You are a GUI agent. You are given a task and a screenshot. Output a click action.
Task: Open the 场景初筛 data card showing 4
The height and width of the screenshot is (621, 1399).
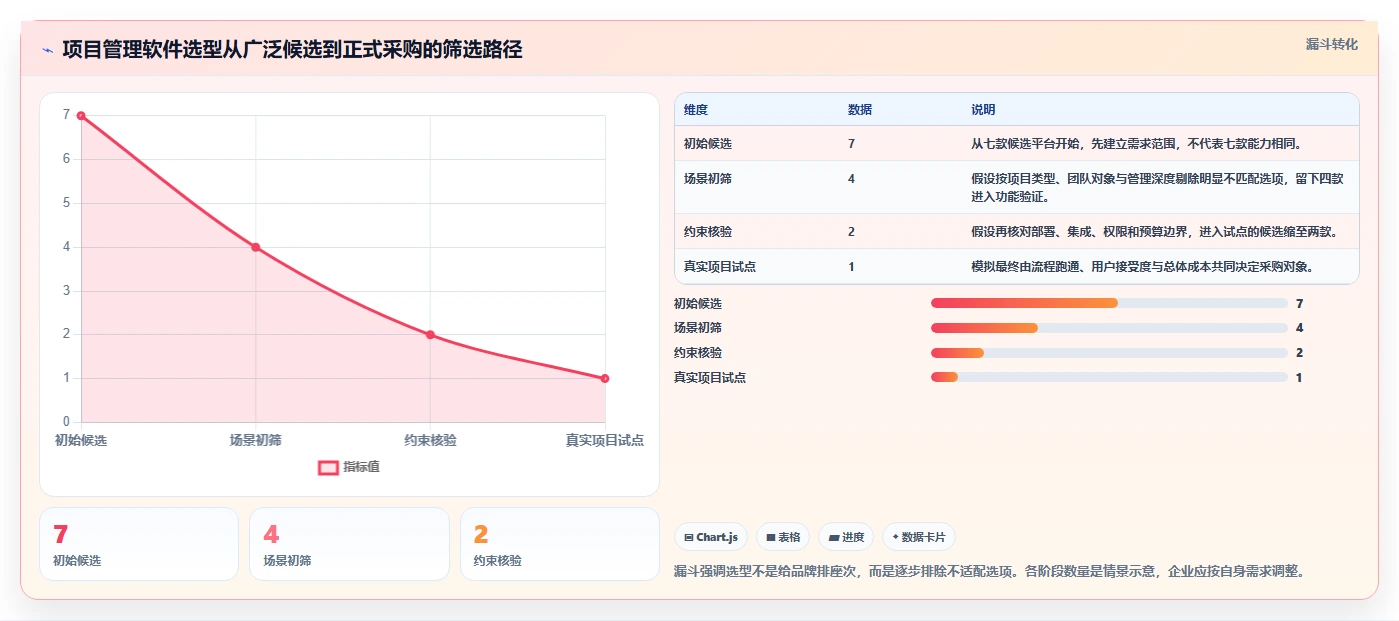[349, 544]
